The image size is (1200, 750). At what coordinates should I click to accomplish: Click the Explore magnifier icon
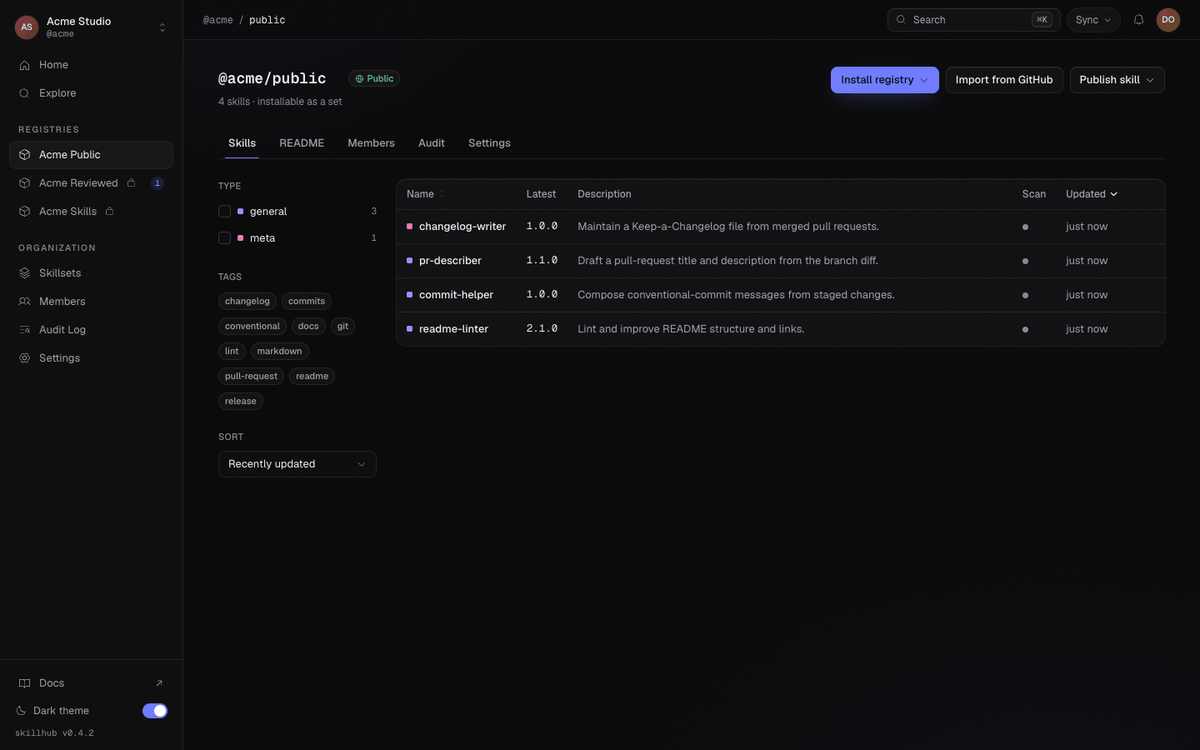[x=25, y=93]
